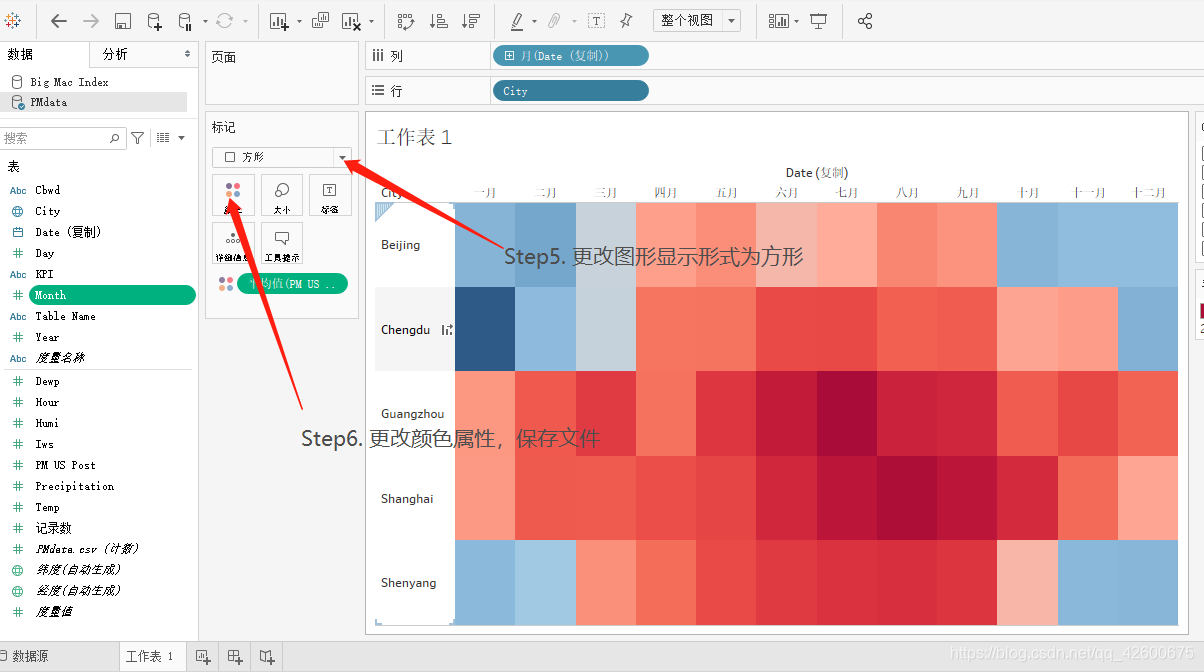Sort descending with the toolbar icon

471,21
